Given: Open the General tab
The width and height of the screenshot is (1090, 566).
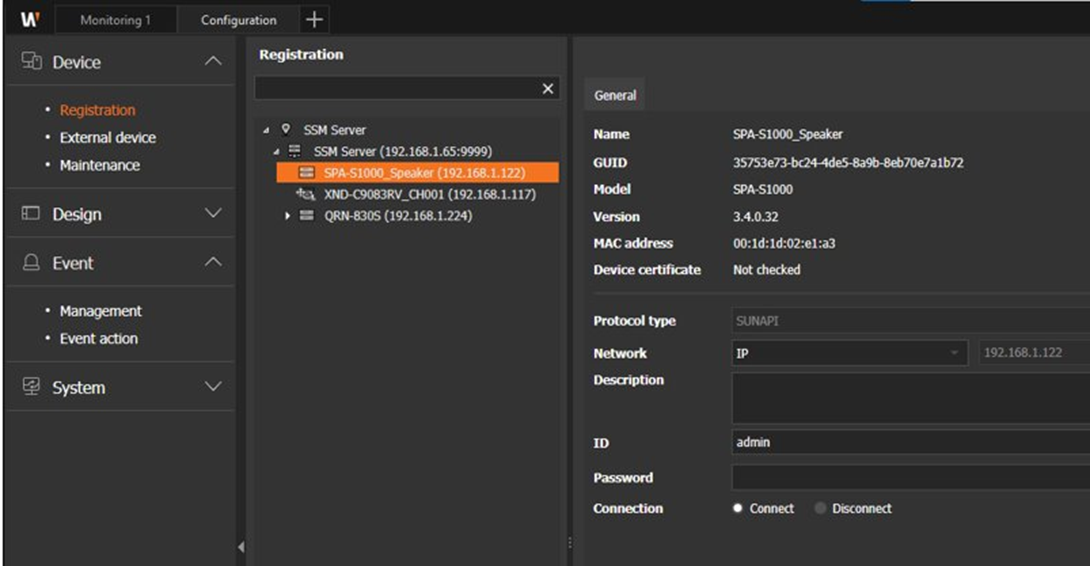Looking at the screenshot, I should [x=614, y=95].
